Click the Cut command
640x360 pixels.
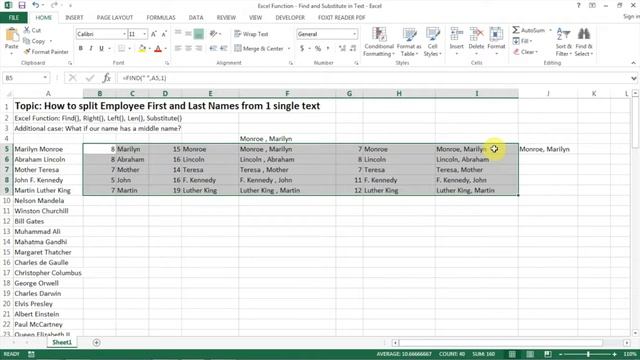point(32,30)
